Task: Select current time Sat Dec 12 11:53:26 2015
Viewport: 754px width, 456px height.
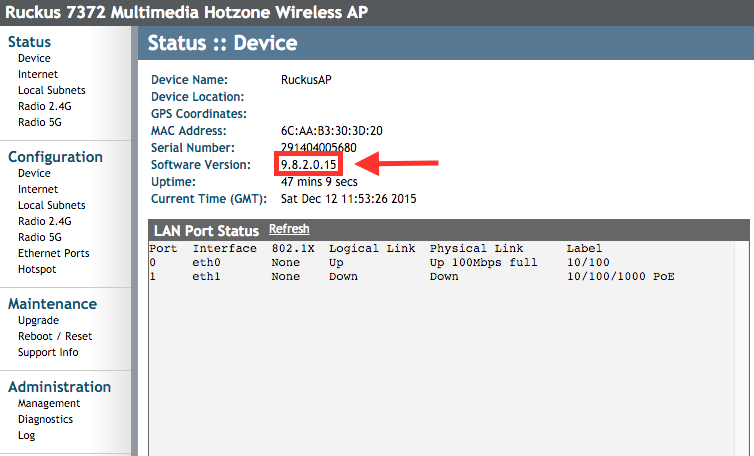Action: 349,199
